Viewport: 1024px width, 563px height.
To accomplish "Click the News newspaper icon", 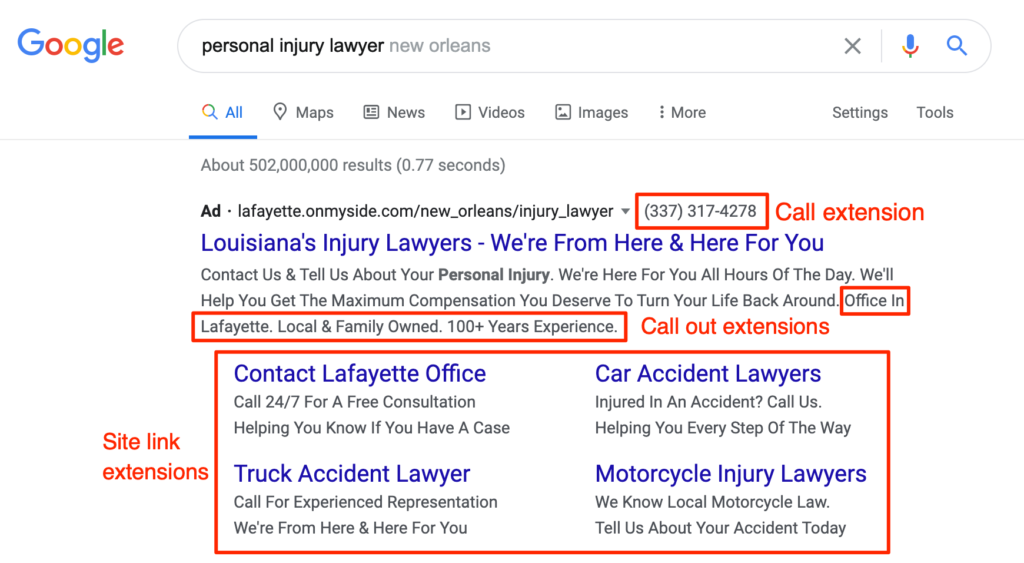I will pyautogui.click(x=372, y=112).
